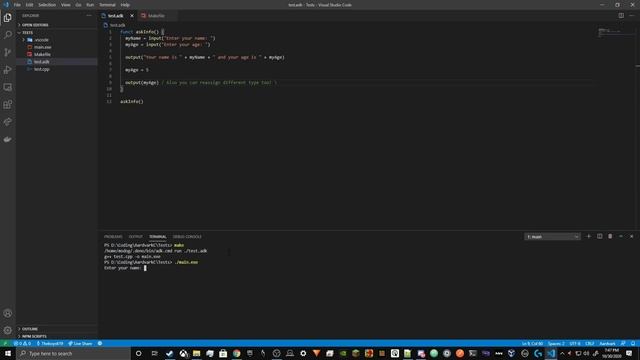This screenshot has width=640, height=360.
Task: Open the Terminal menu
Action: point(107,5)
